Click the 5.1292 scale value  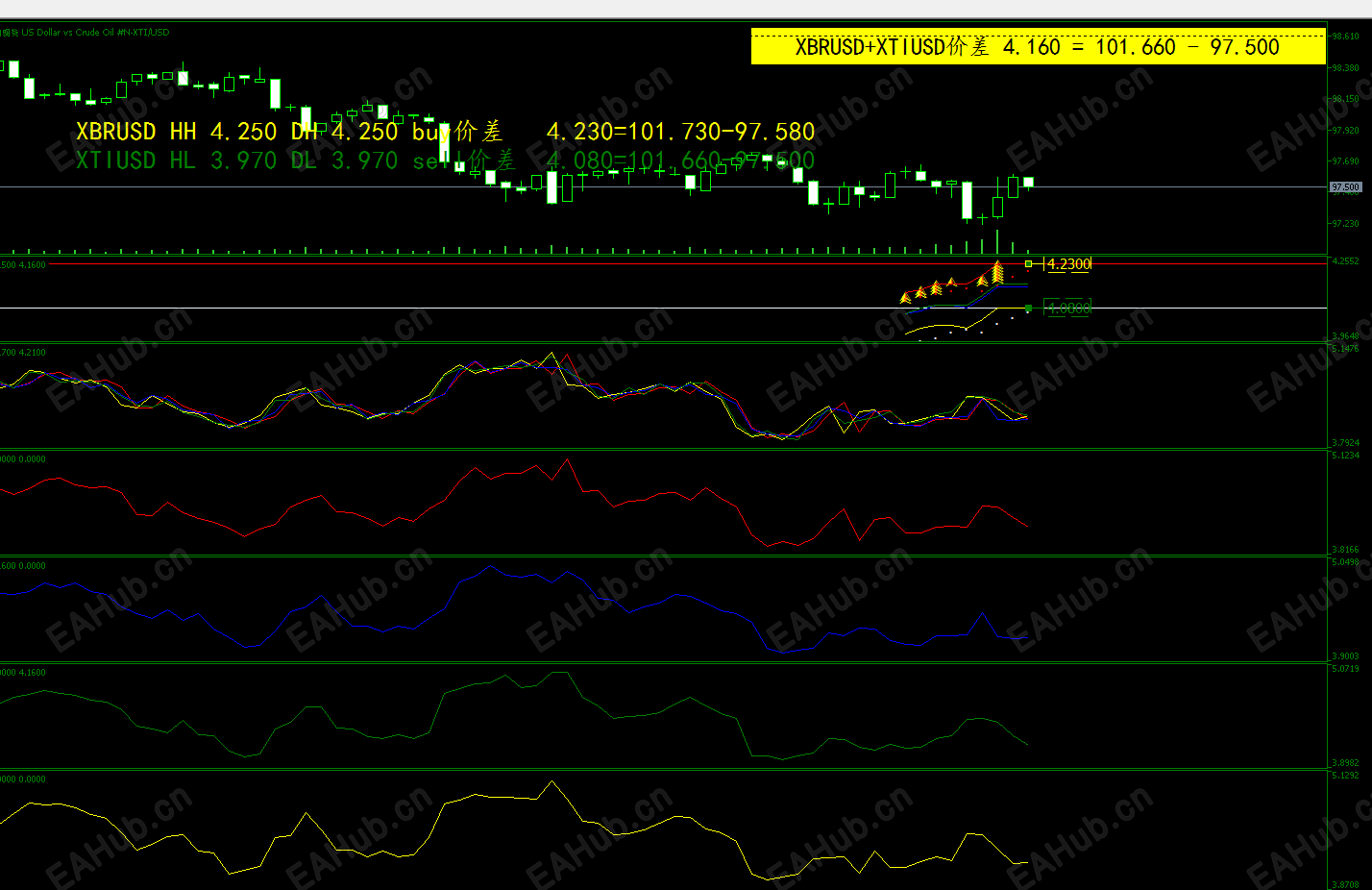[1345, 776]
